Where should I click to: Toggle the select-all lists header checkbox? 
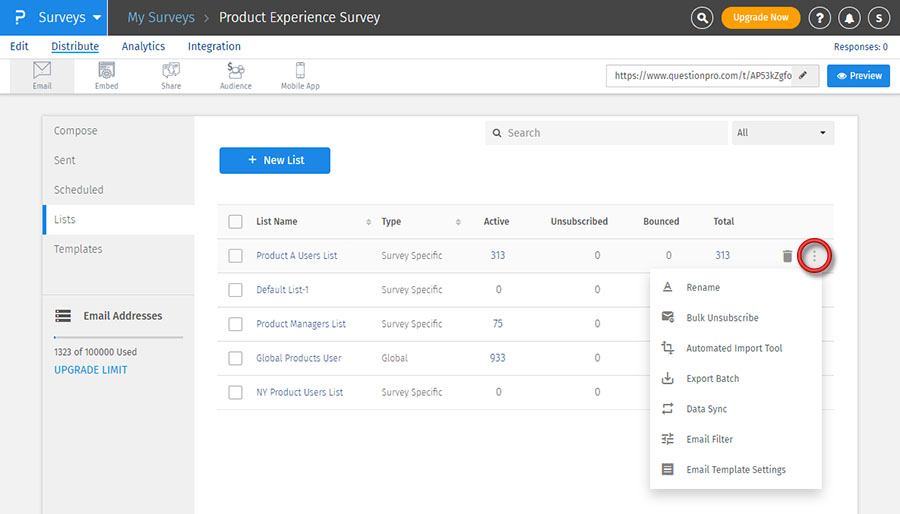(x=235, y=222)
